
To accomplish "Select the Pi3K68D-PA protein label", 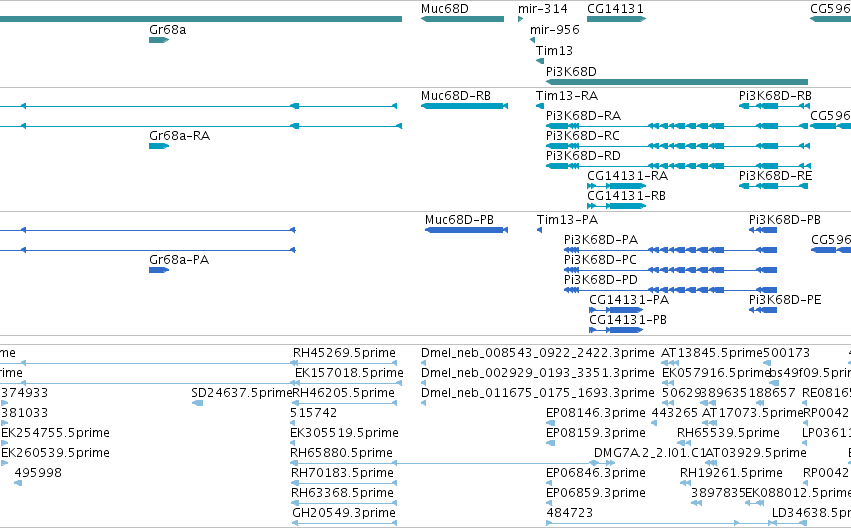I will 601,240.
